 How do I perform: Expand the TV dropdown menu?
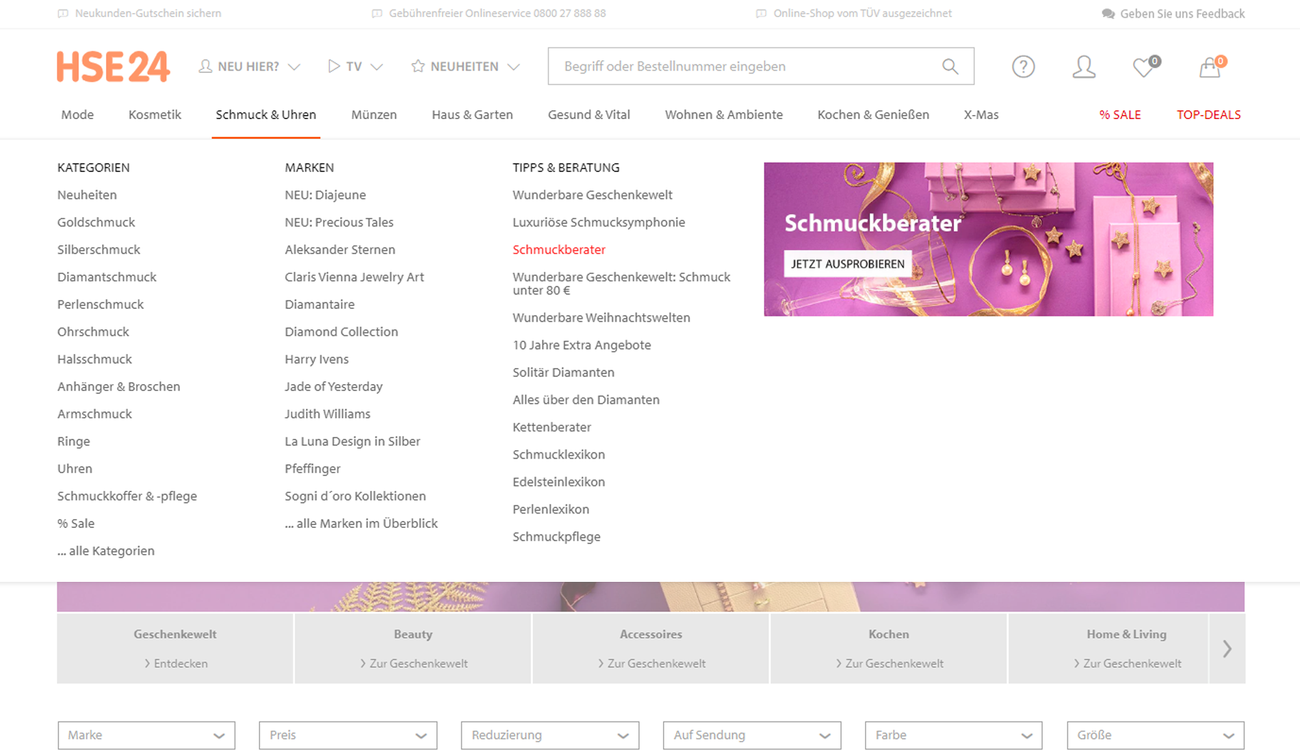pyautogui.click(x=355, y=67)
